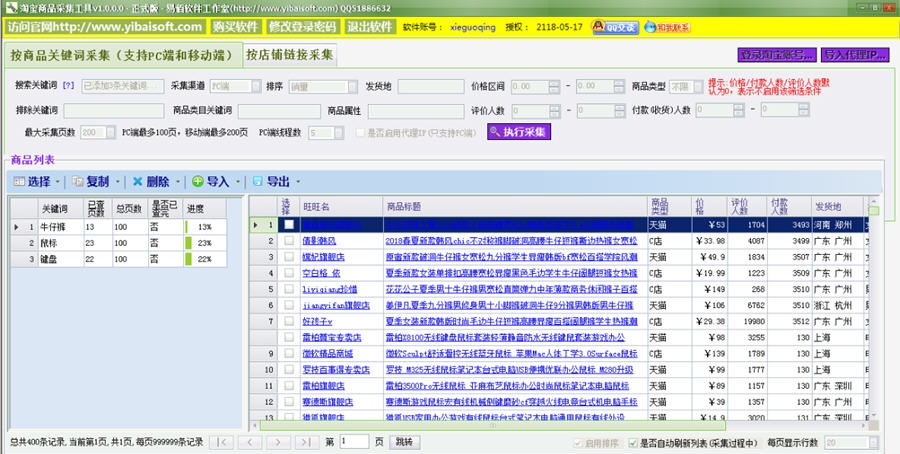The image size is (900, 454).
Task: Click the 商品属性 input field
Action: 416,111
